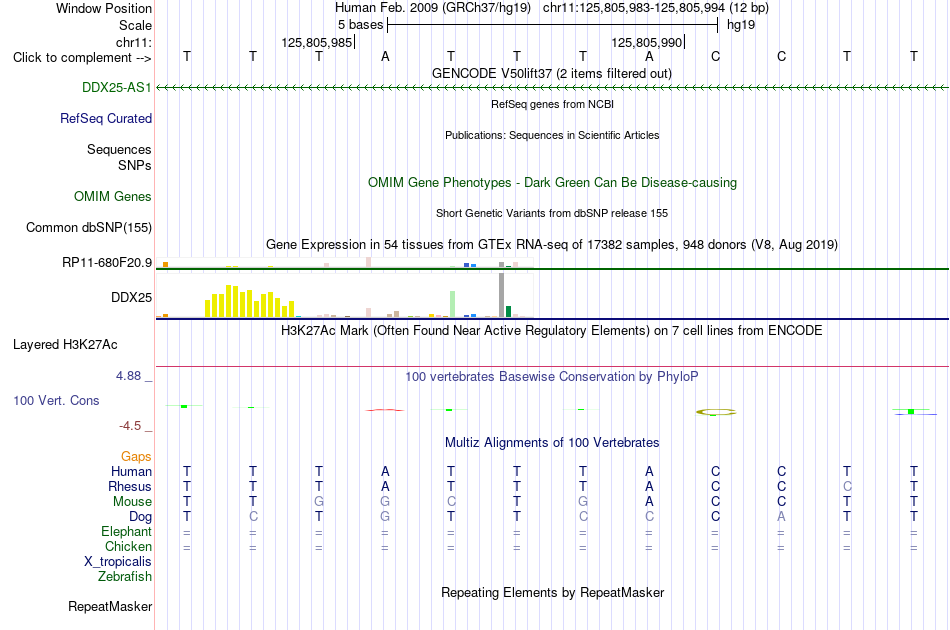Open the 'RefSeq genes from NCBI' track title
Image resolution: width=950 pixels, height=630 pixels.
pyautogui.click(x=552, y=104)
